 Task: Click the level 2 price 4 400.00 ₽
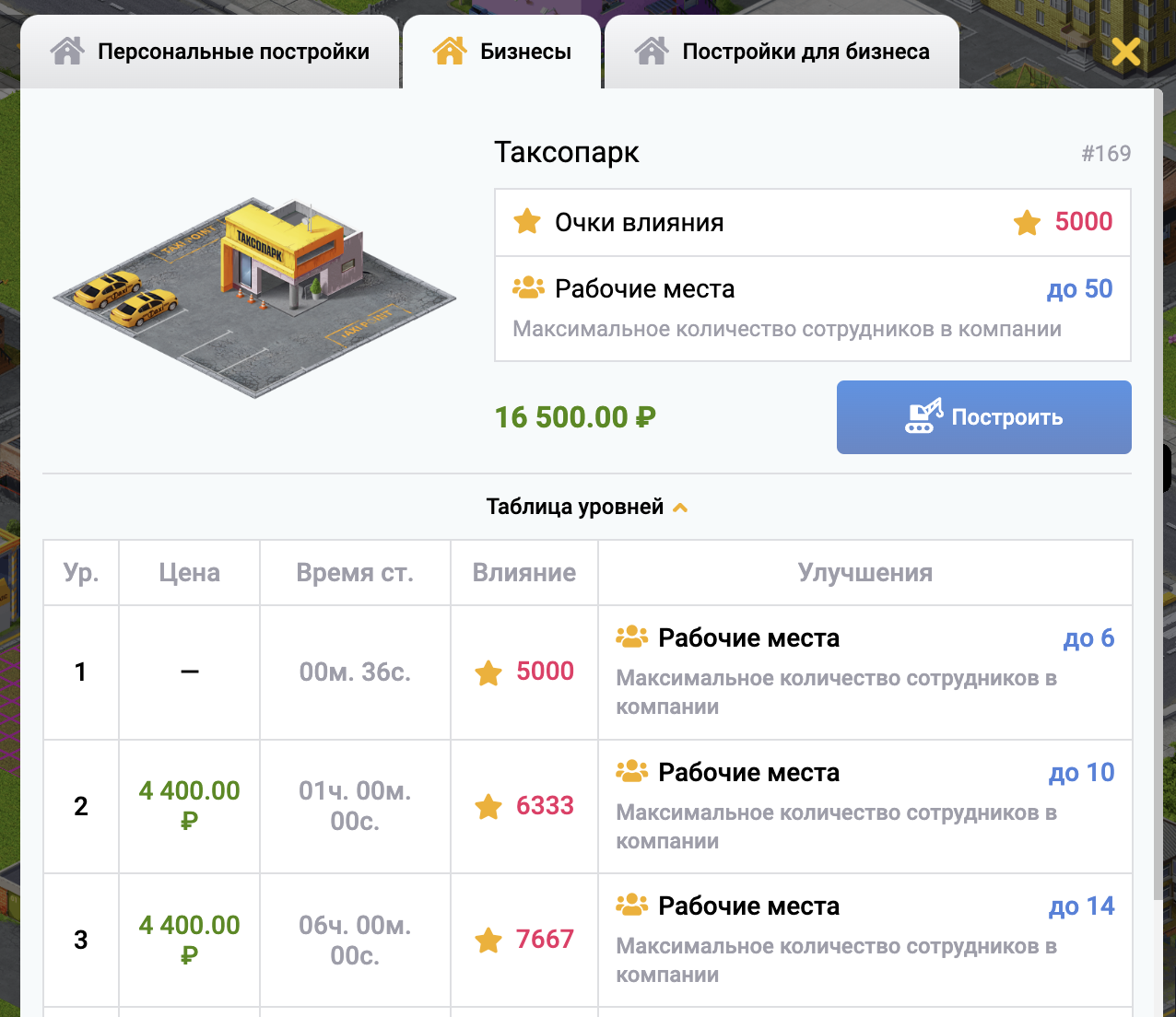(x=189, y=805)
